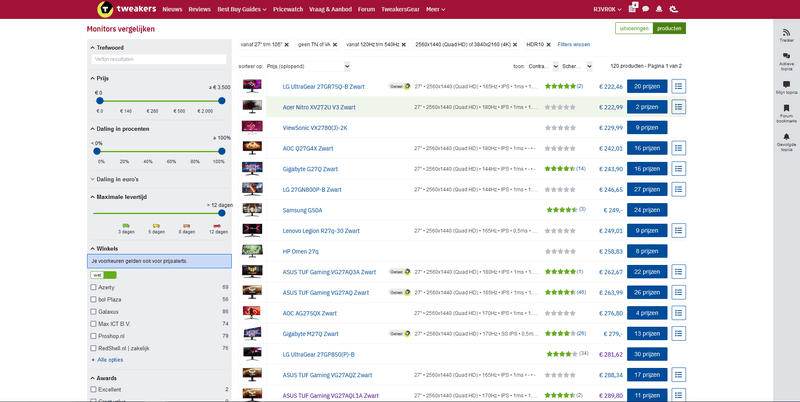Collapse the Prijs filter section
This screenshot has height=402, width=800.
point(99,79)
